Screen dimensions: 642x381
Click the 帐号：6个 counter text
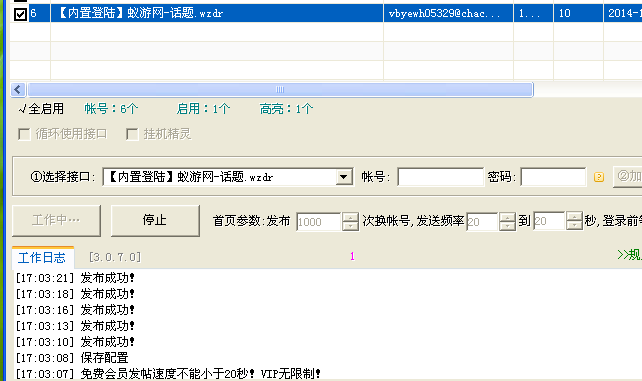coord(111,109)
